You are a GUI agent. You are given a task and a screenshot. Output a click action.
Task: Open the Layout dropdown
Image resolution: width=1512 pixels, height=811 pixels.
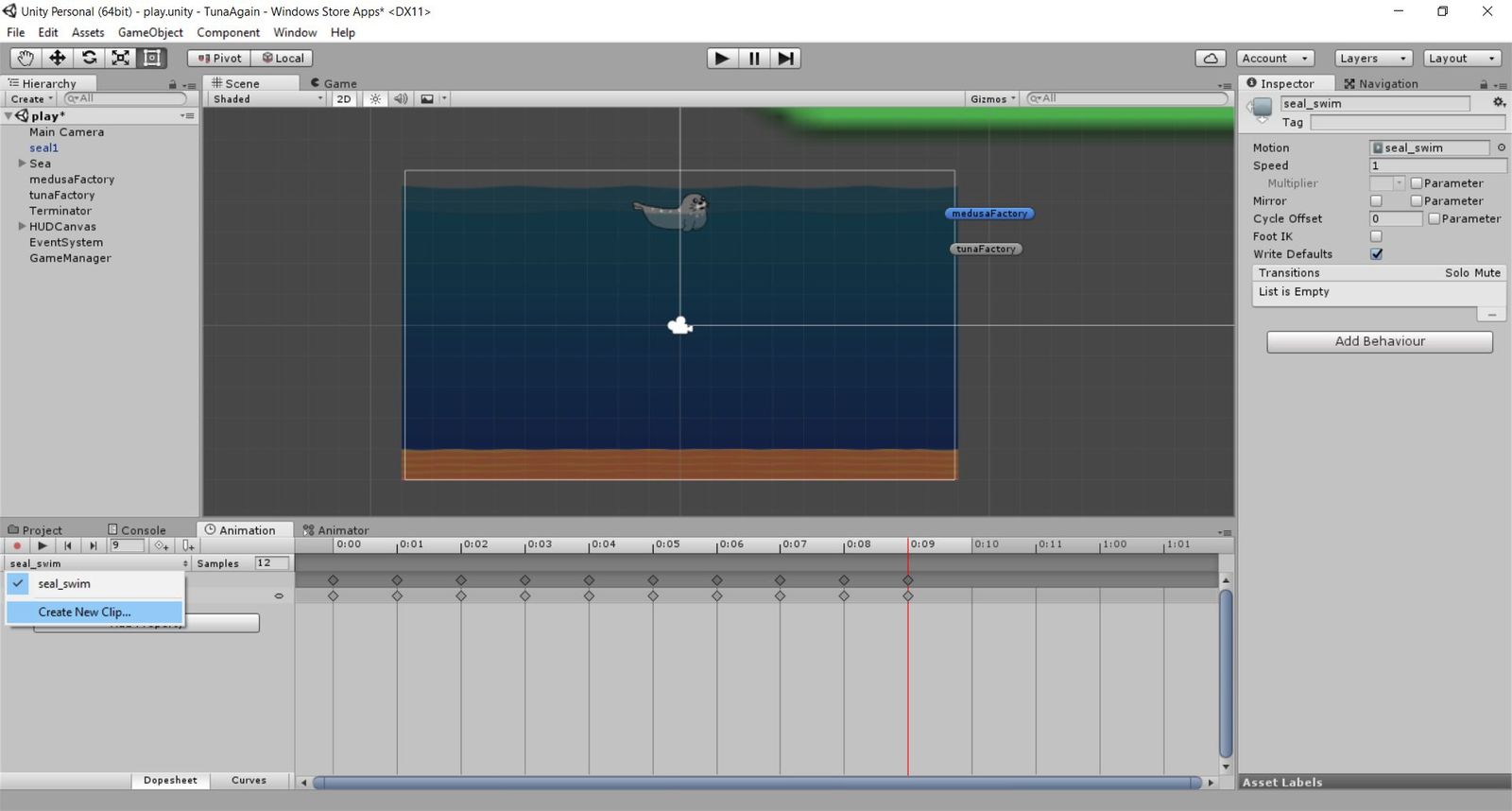pos(1462,58)
